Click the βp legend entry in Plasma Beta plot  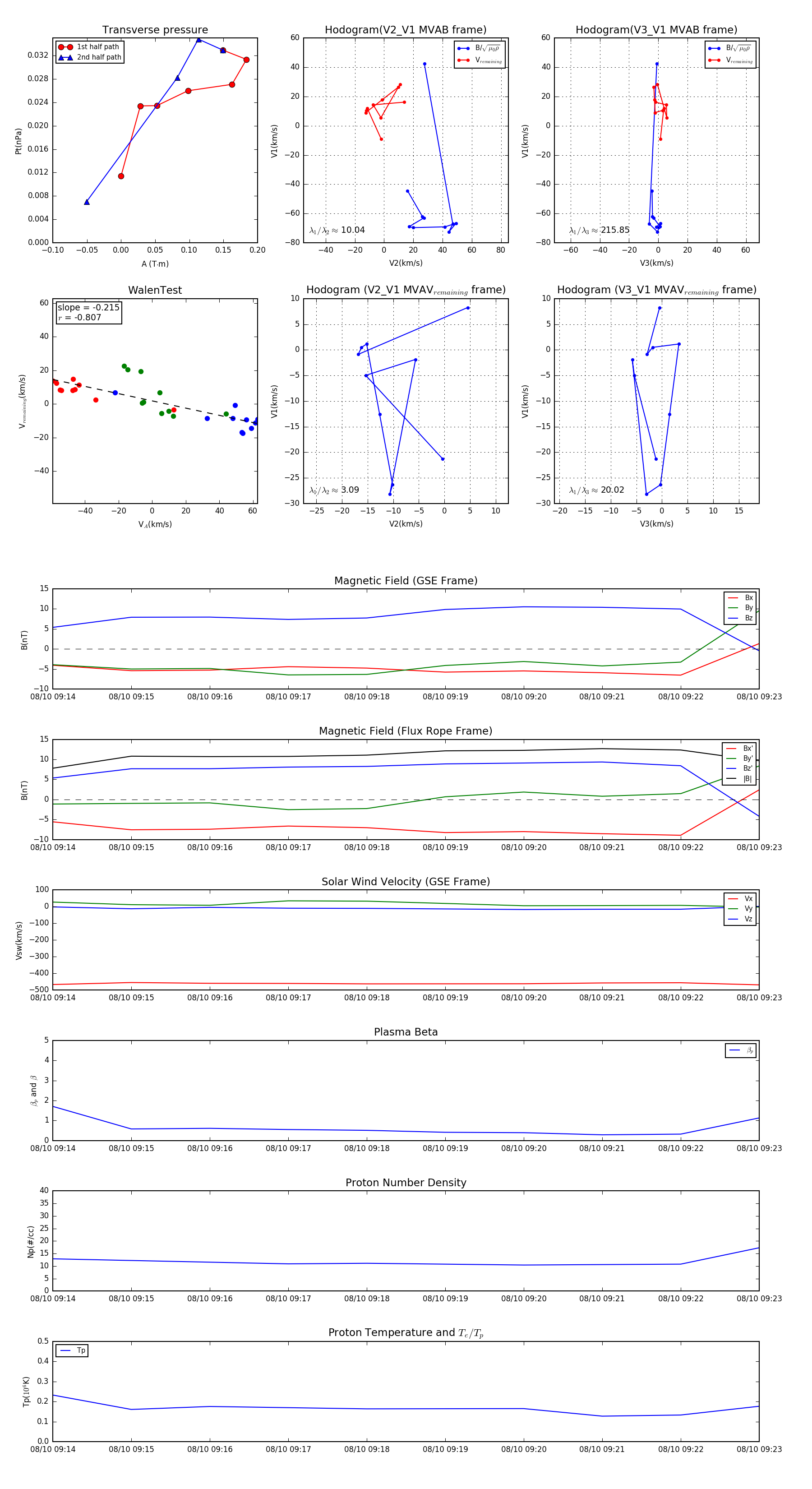tap(741, 1050)
